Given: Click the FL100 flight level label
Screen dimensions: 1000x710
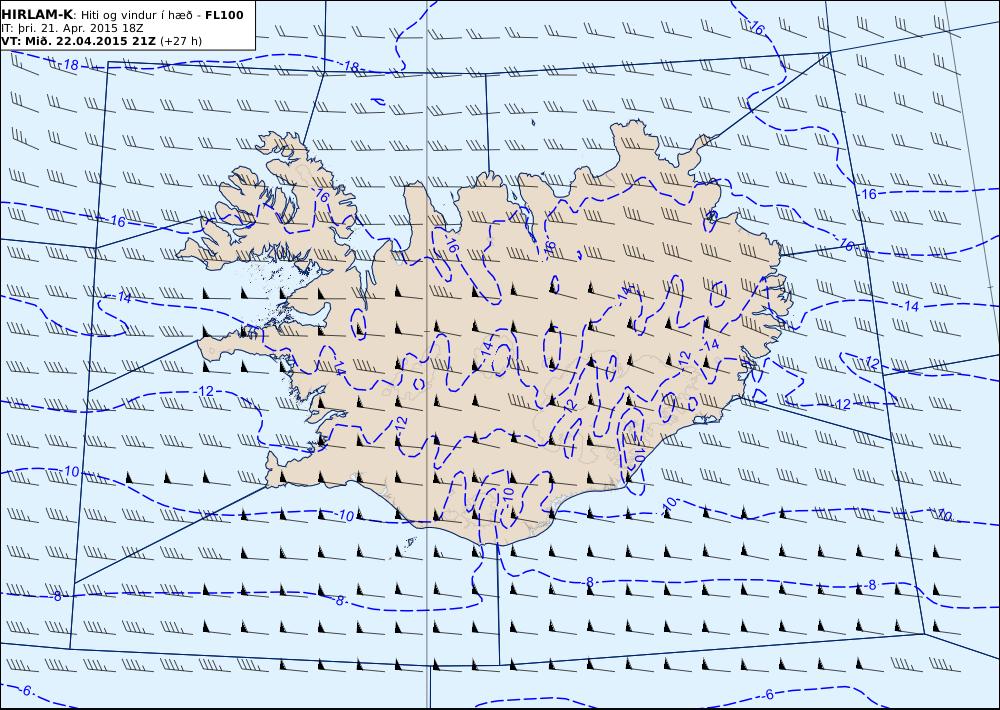Looking at the screenshot, I should coord(224,15).
